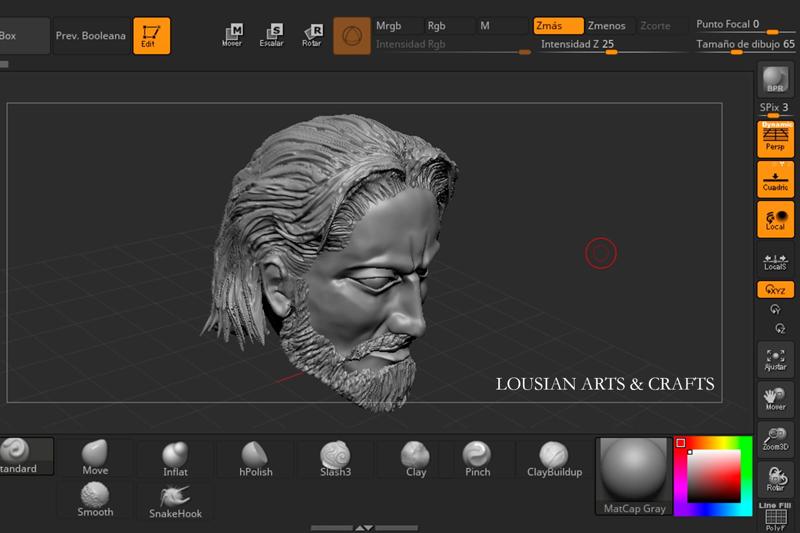Switch to Zmenos sculpt mode

click(610, 26)
